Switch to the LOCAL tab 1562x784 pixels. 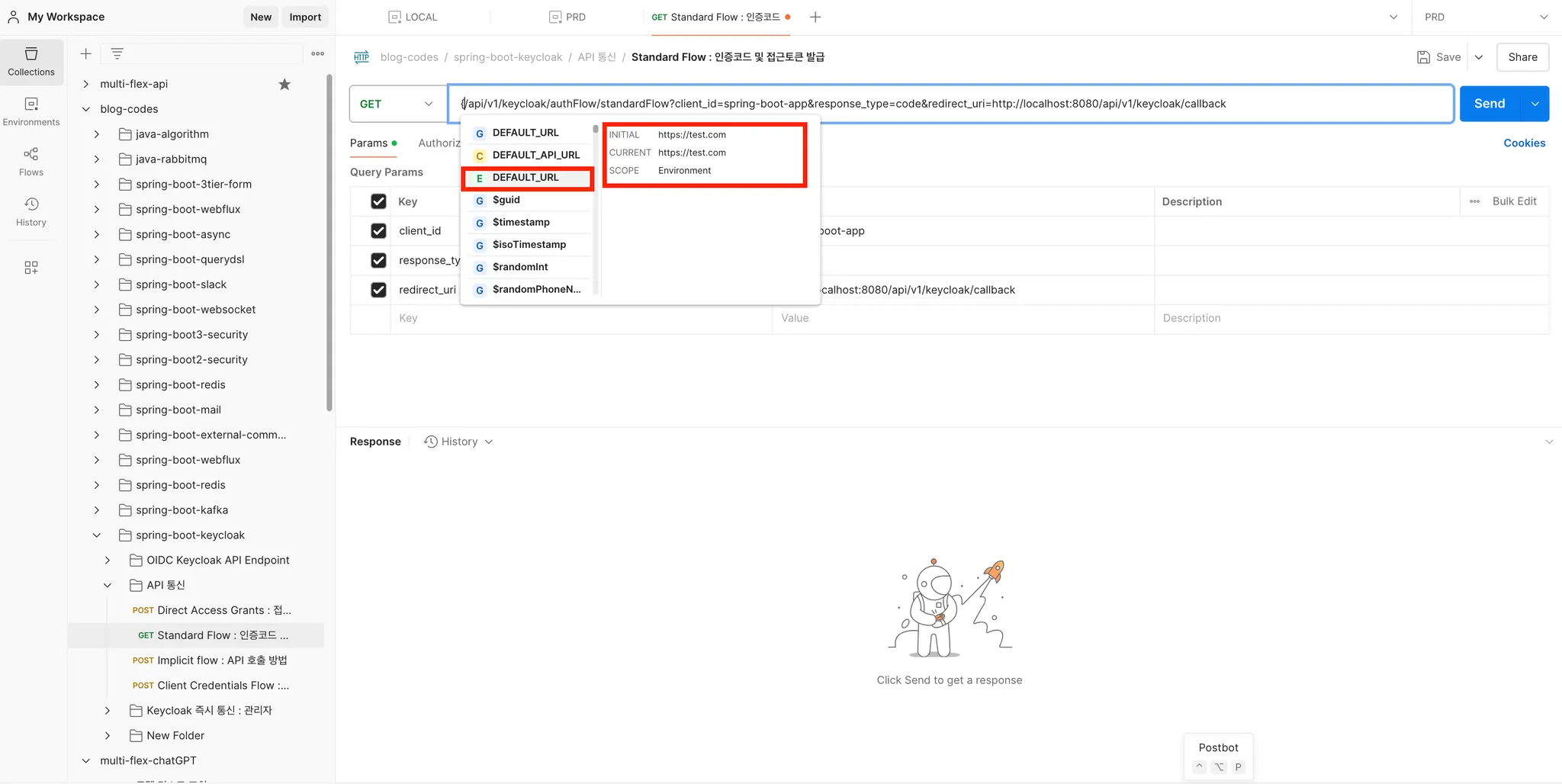(413, 17)
